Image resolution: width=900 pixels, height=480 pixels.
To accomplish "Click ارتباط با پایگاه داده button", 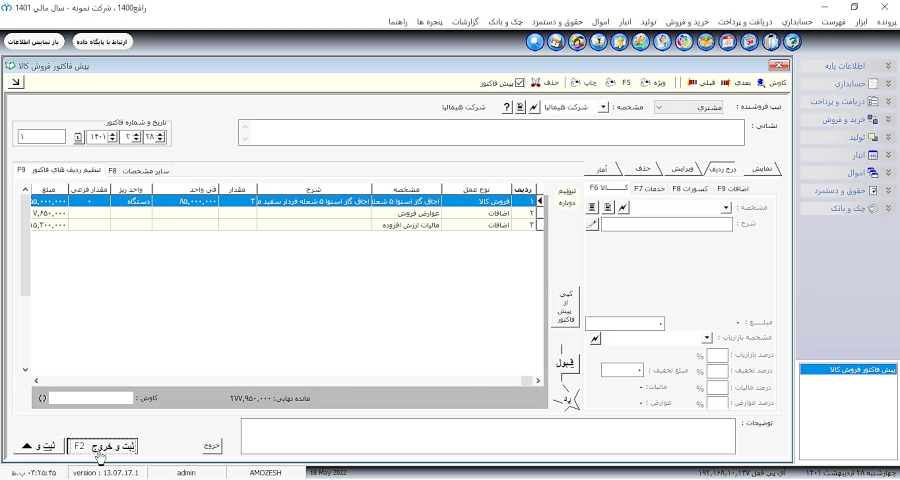I will 103,42.
